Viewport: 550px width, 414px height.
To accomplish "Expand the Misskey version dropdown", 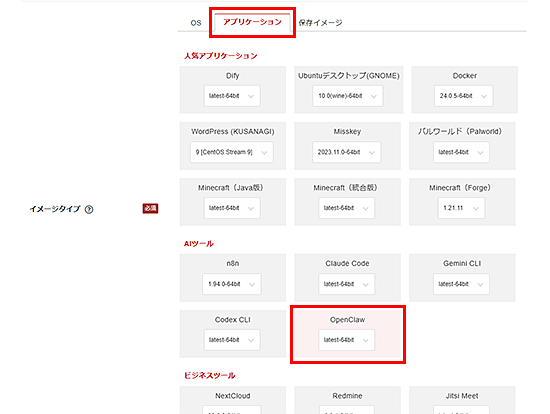I will [x=347, y=152].
